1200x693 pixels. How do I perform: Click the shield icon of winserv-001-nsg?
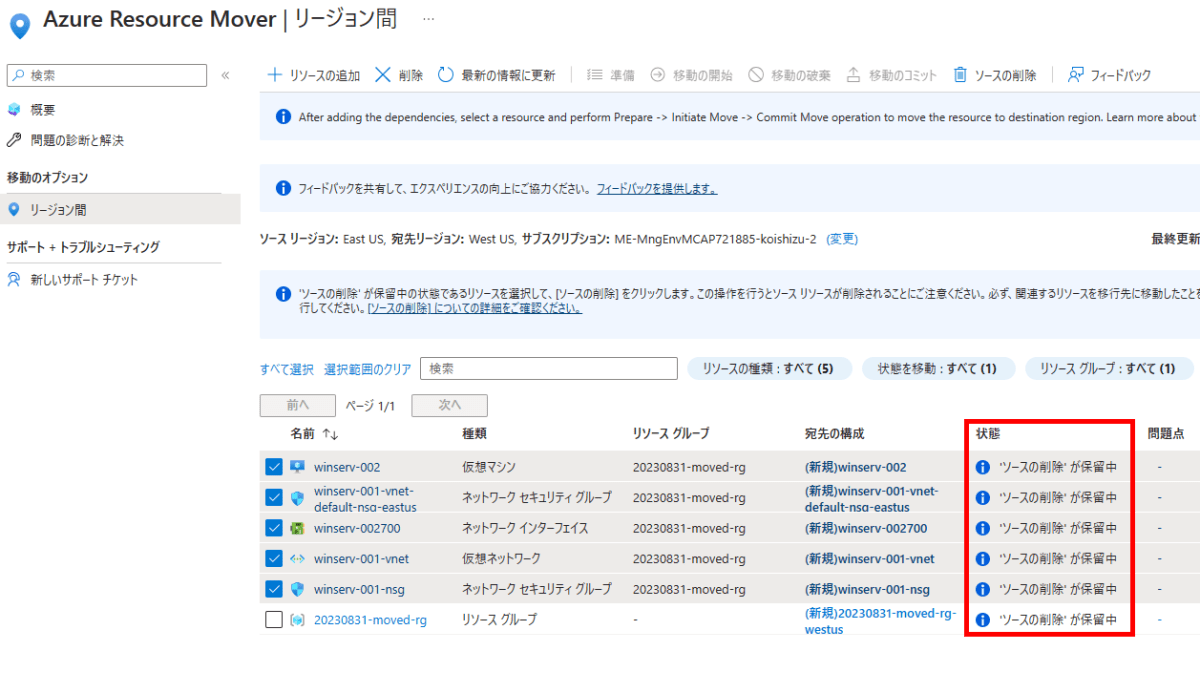coord(298,589)
